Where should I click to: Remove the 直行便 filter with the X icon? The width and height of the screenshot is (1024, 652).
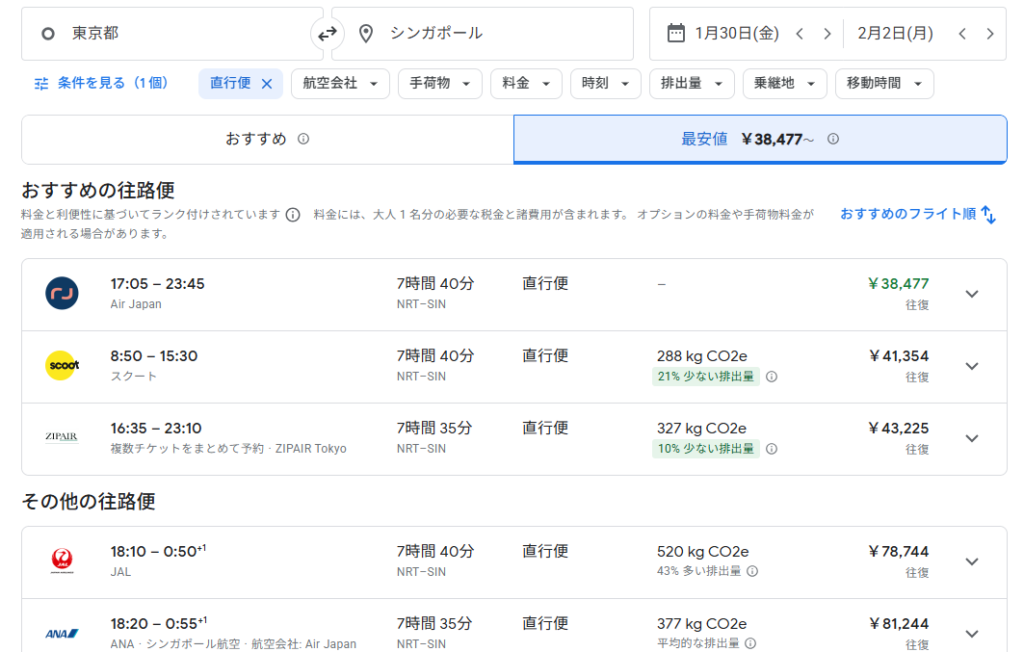(267, 84)
